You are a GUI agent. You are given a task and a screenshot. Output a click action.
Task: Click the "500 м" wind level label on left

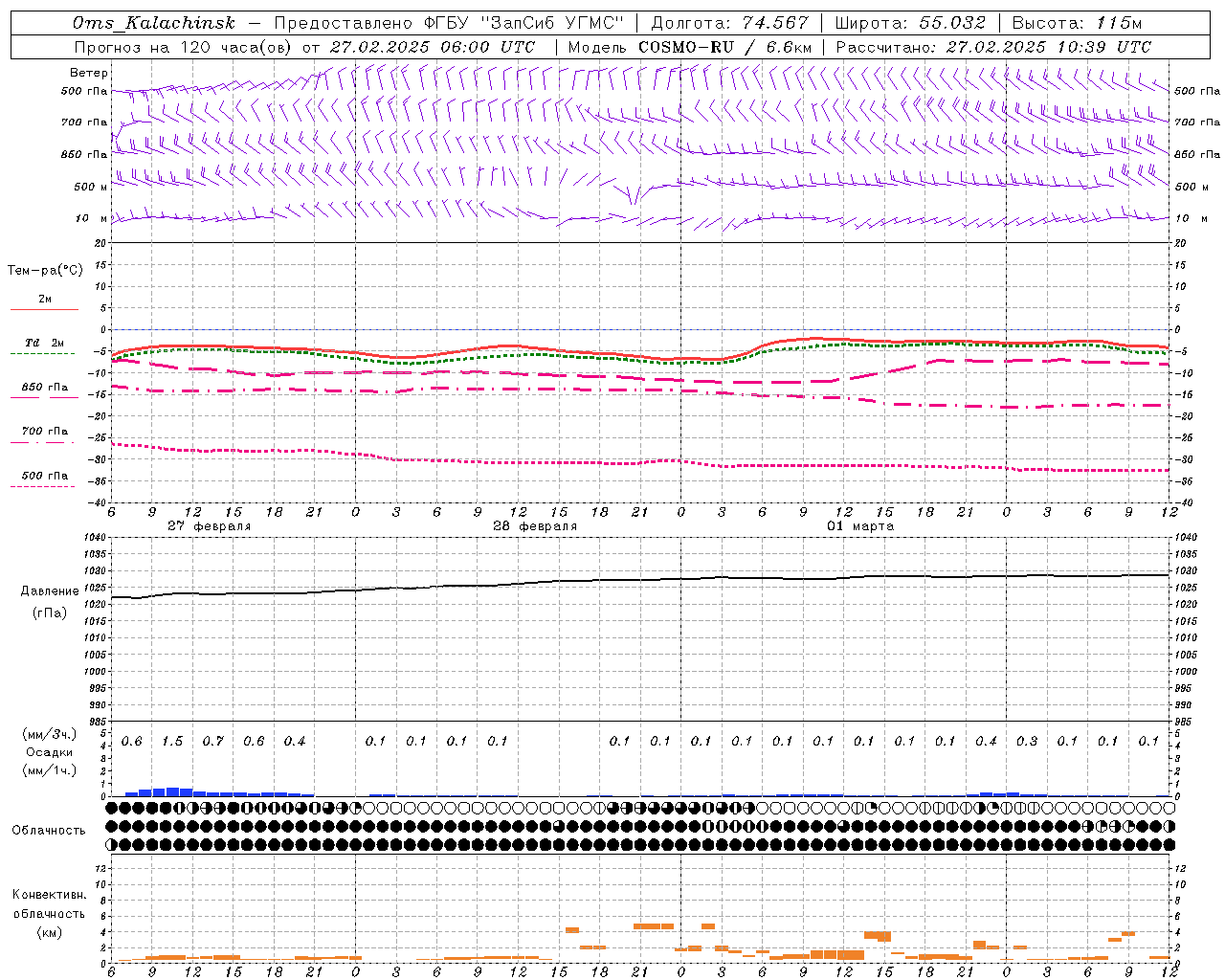point(91,187)
